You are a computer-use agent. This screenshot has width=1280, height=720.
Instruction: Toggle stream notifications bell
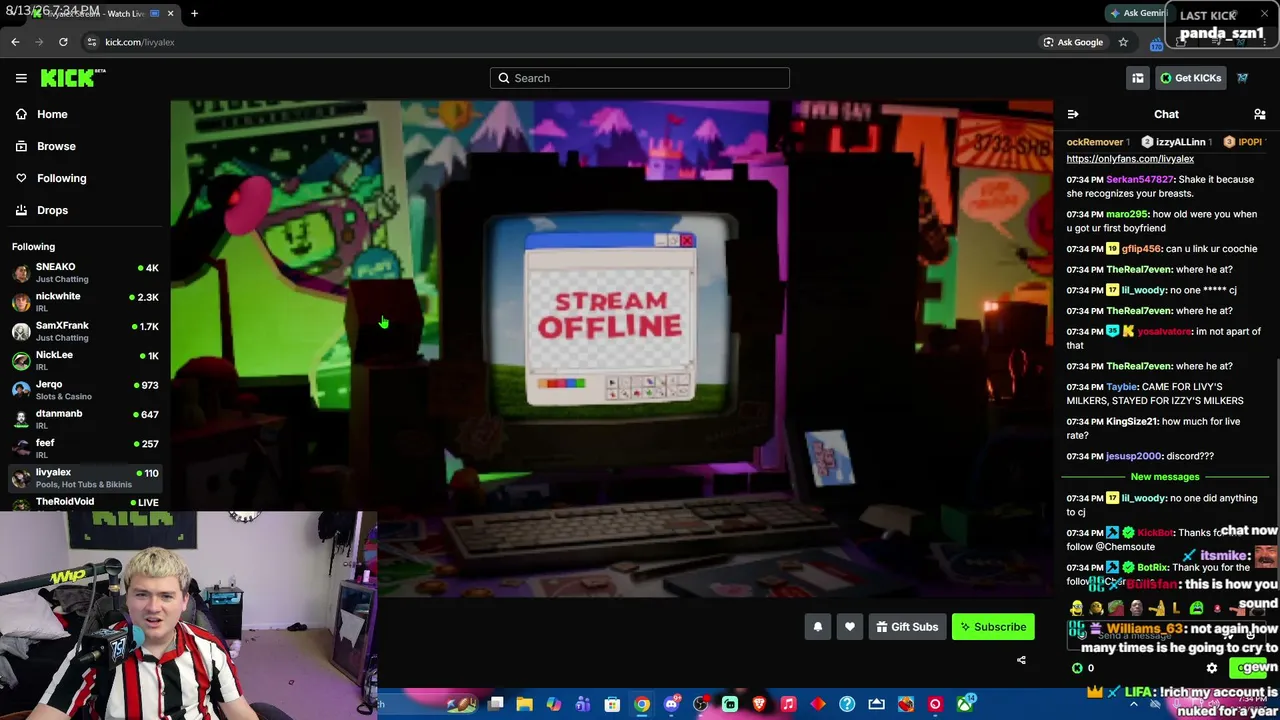pyautogui.click(x=817, y=627)
